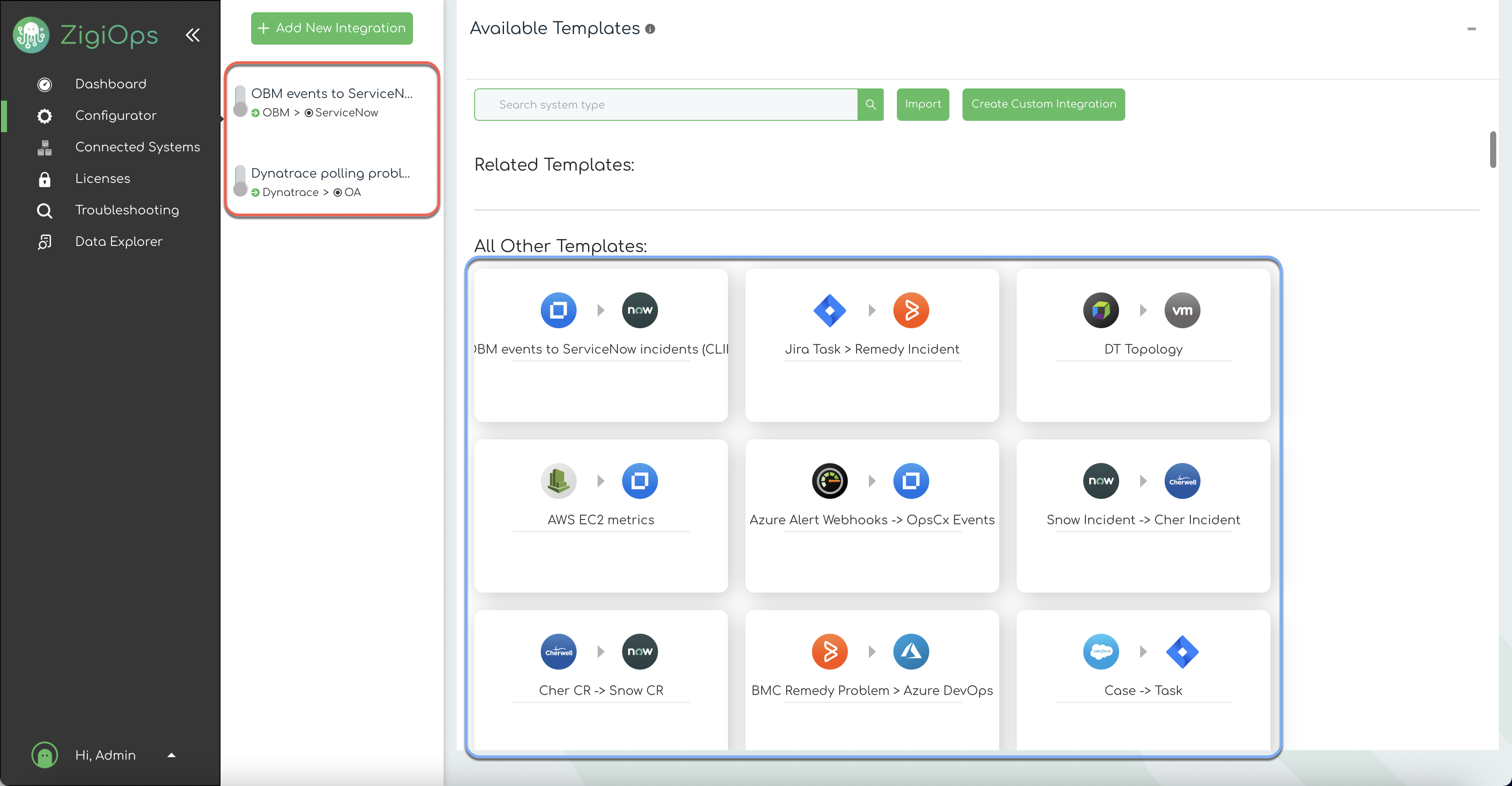Click the Available Templates info icon
The image size is (1512, 786).
pyautogui.click(x=650, y=29)
